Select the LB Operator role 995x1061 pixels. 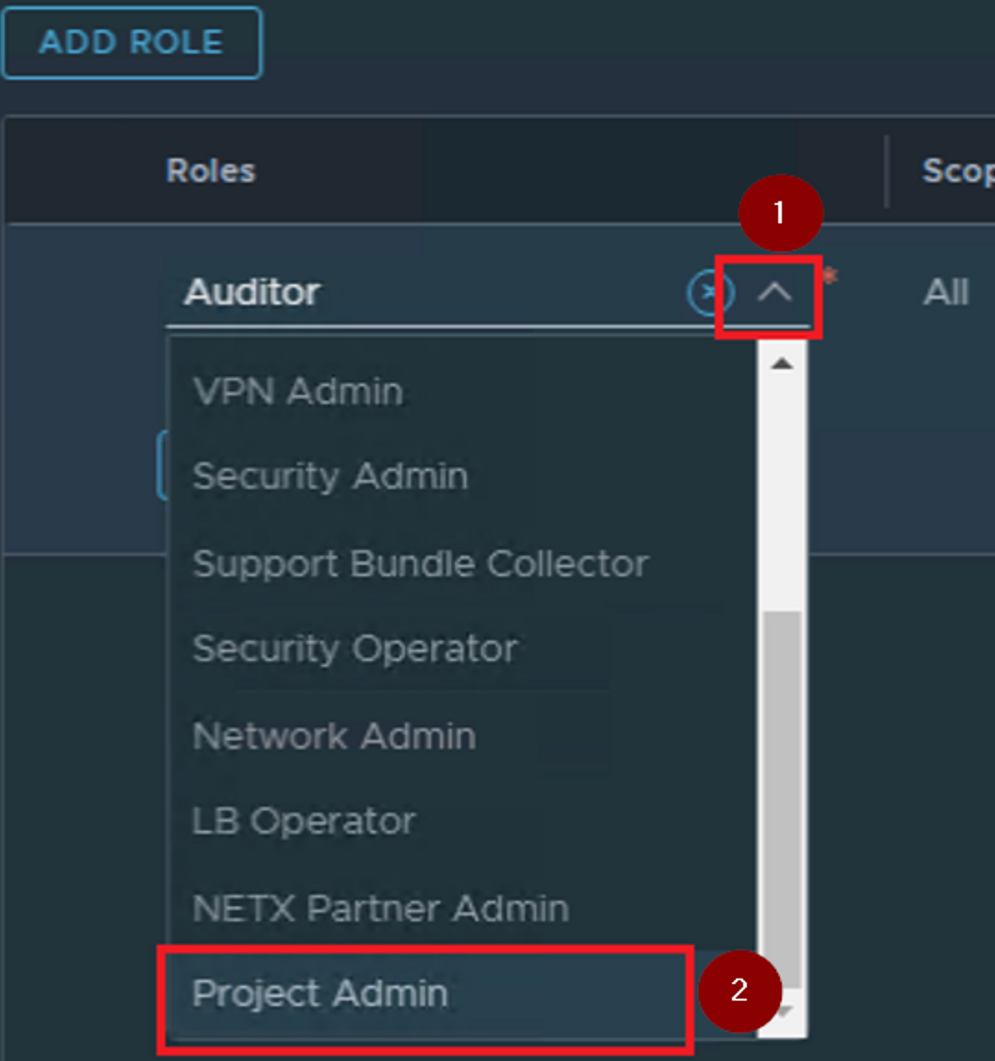[304, 822]
